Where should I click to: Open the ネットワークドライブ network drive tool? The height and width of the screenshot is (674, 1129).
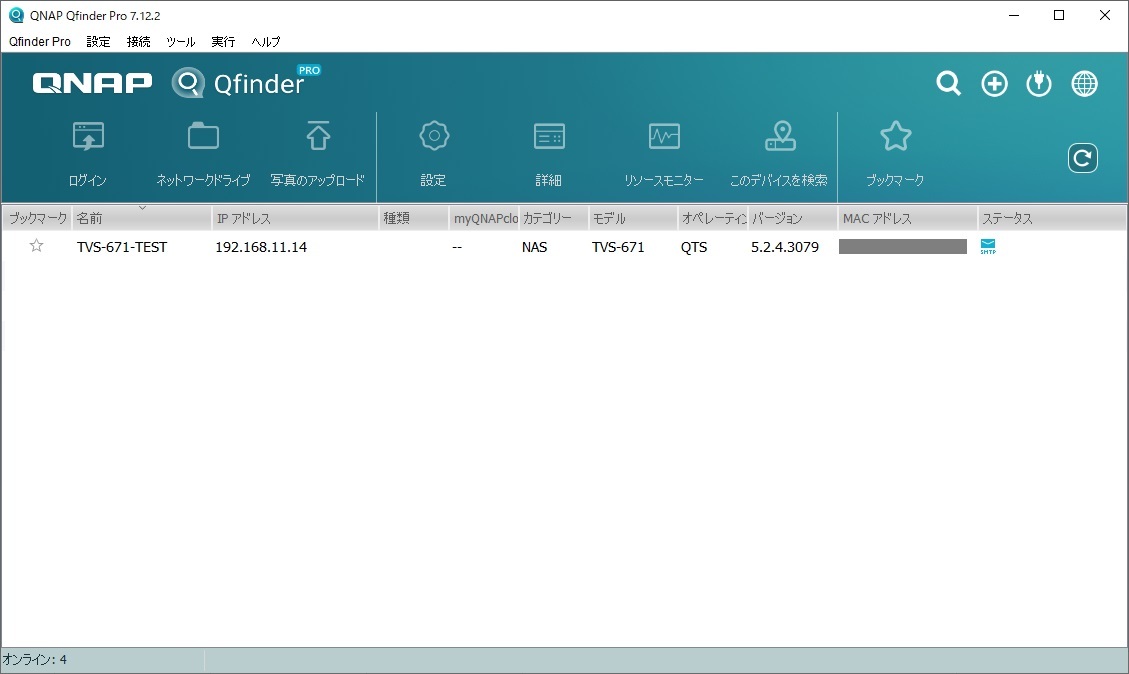click(x=203, y=136)
